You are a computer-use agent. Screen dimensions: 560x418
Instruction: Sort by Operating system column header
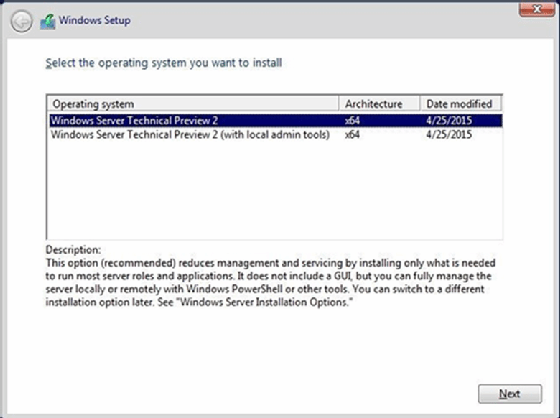tap(193, 104)
